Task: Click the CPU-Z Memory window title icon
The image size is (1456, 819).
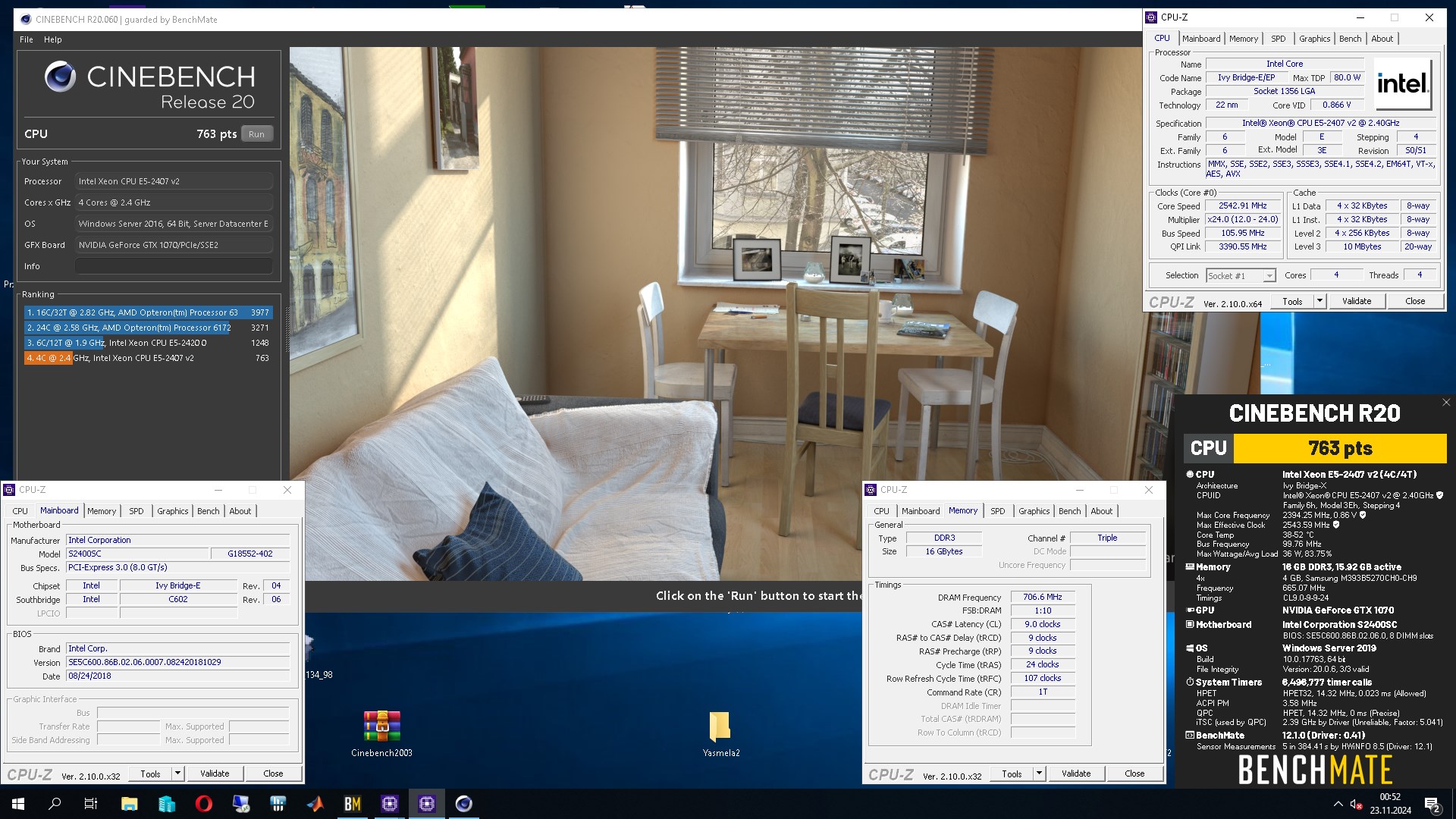Action: click(x=871, y=490)
